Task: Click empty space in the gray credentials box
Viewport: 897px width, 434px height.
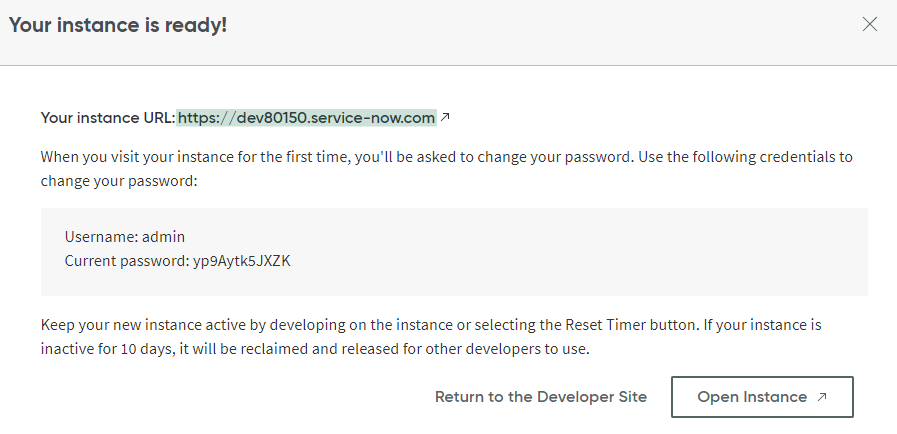Action: click(x=600, y=250)
